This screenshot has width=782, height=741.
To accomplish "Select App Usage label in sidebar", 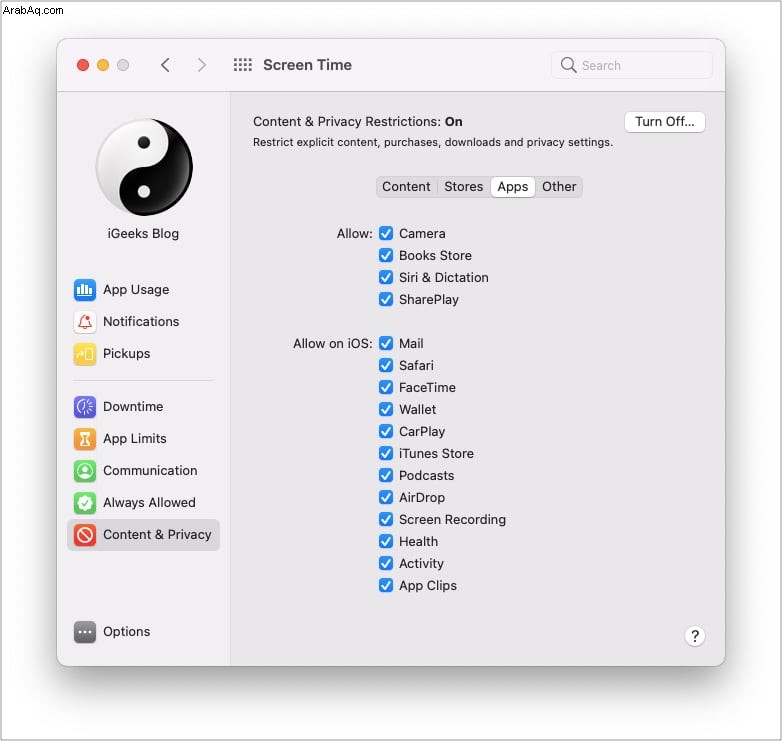I will point(136,290).
